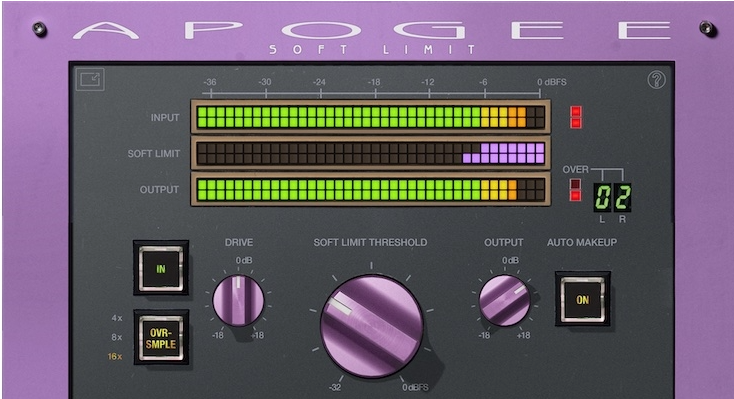Click the 0 dBFS scale marking above meters
This screenshot has width=734, height=399.
[x=551, y=82]
